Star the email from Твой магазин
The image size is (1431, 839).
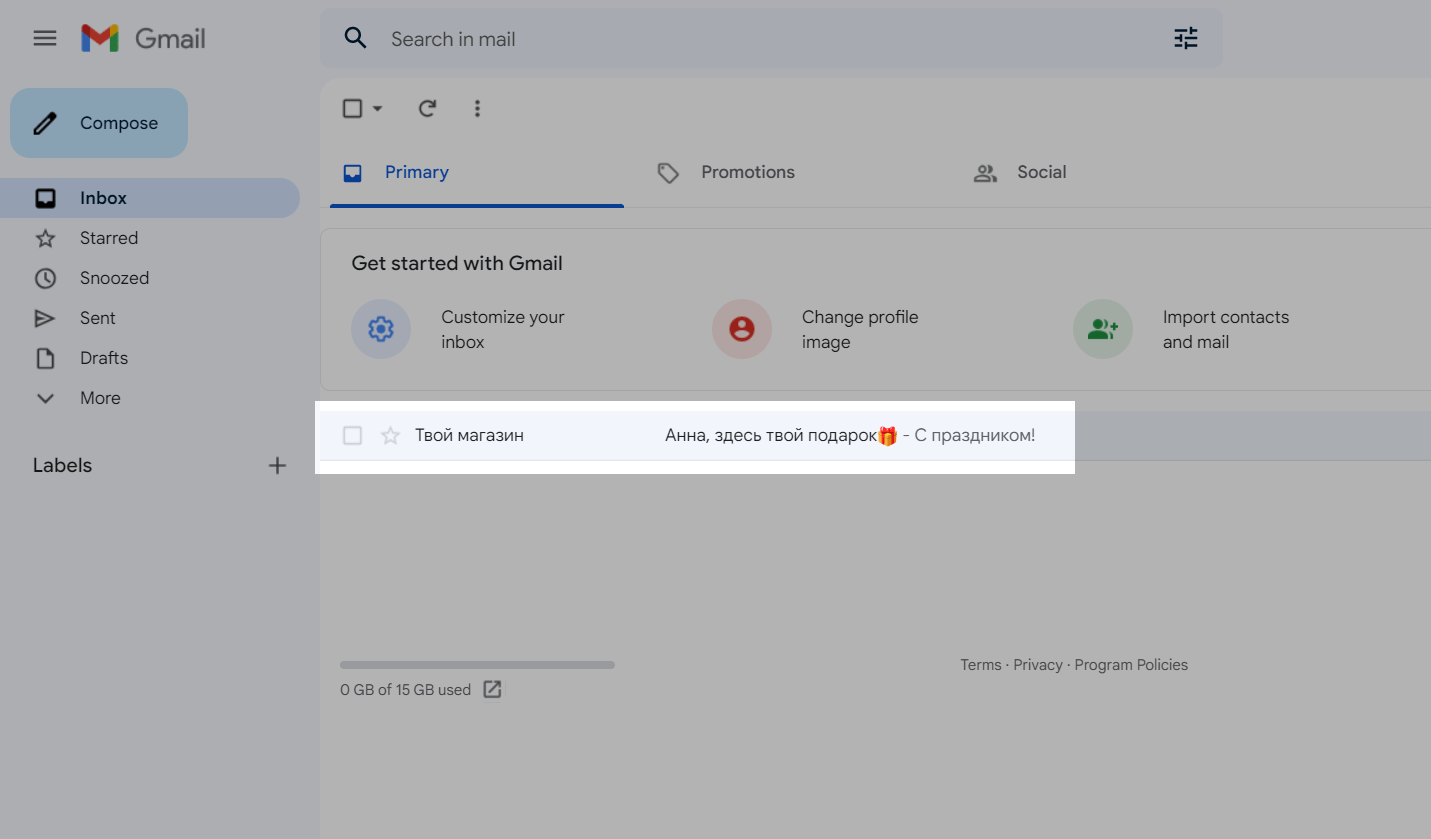(x=391, y=435)
